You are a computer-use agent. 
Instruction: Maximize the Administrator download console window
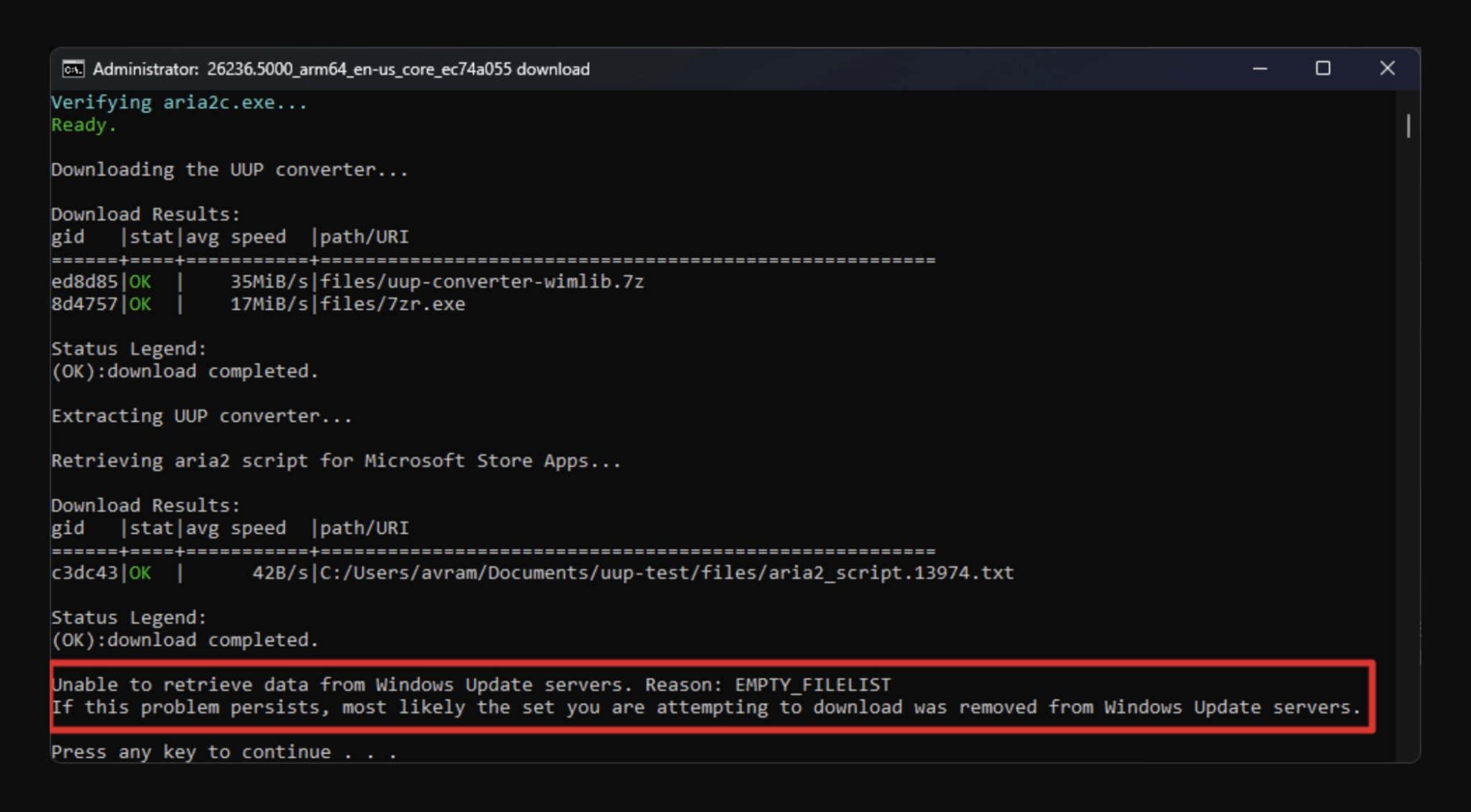coord(1323,69)
